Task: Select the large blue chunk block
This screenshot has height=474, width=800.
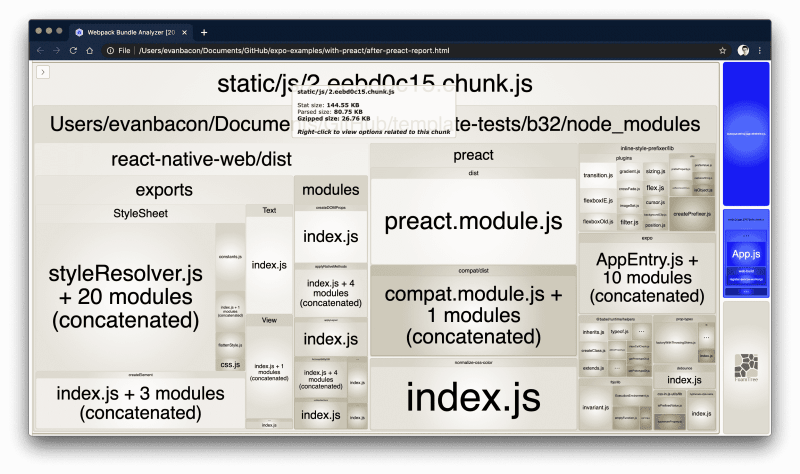Action: [745, 134]
